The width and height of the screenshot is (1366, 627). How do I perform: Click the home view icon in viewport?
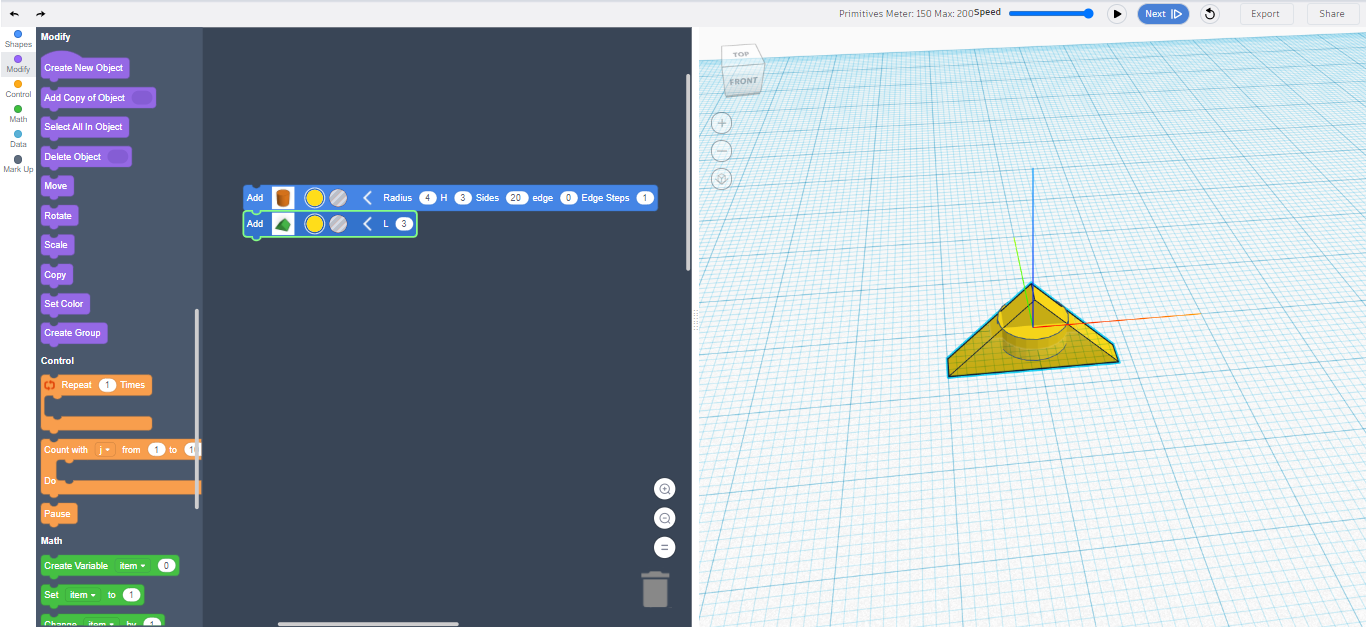tap(722, 179)
